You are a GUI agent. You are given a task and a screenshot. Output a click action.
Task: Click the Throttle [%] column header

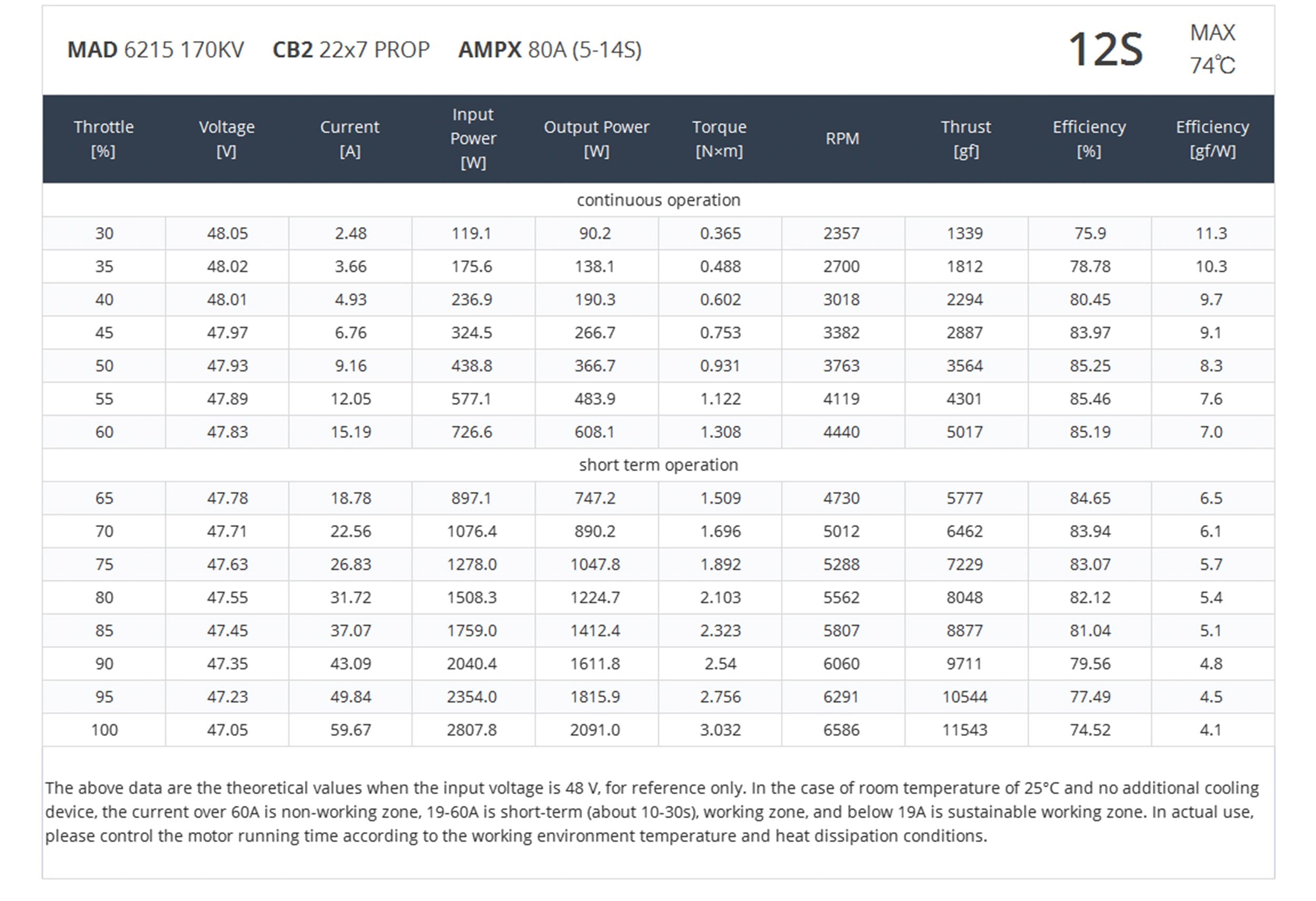point(104,138)
